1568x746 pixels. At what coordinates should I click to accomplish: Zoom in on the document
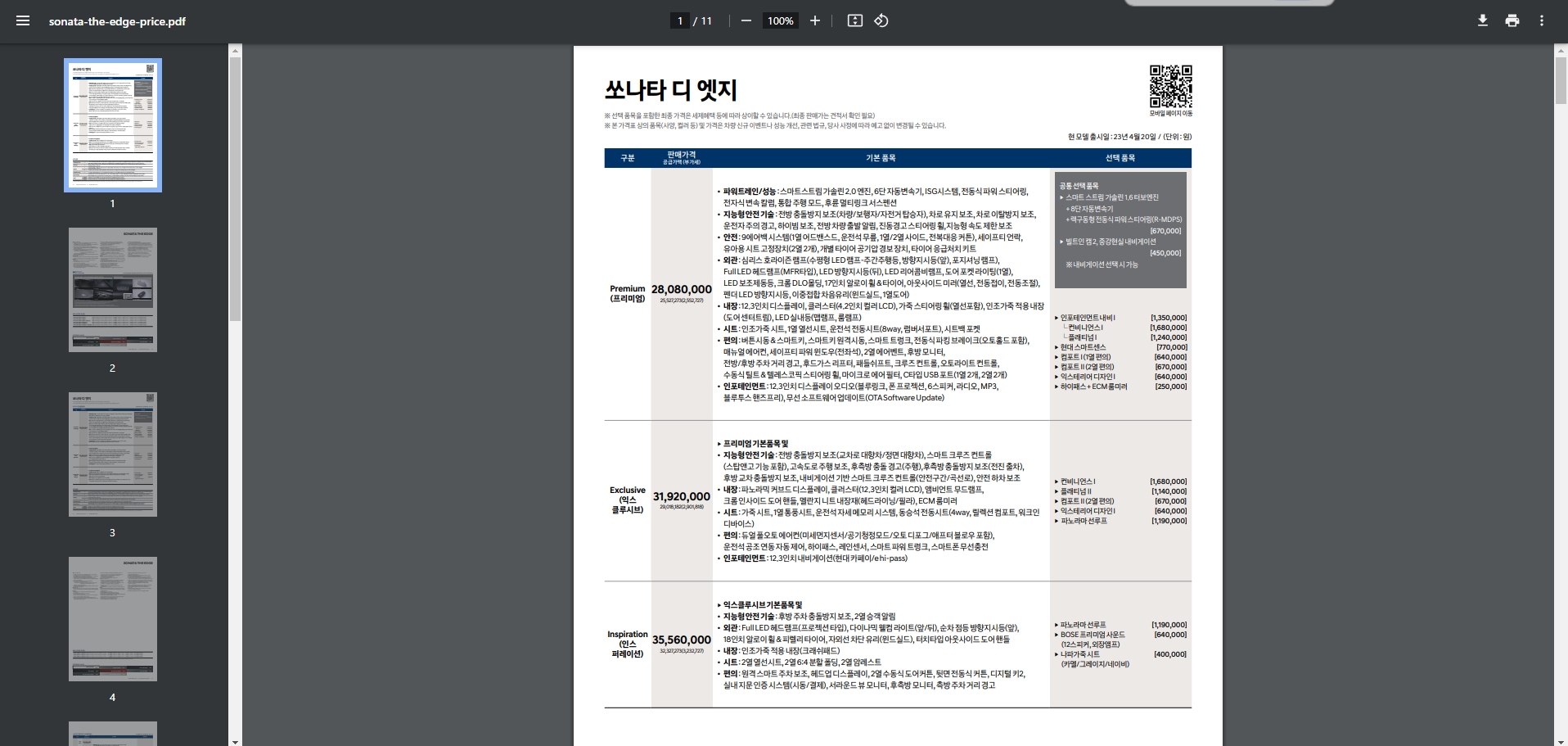(x=814, y=20)
